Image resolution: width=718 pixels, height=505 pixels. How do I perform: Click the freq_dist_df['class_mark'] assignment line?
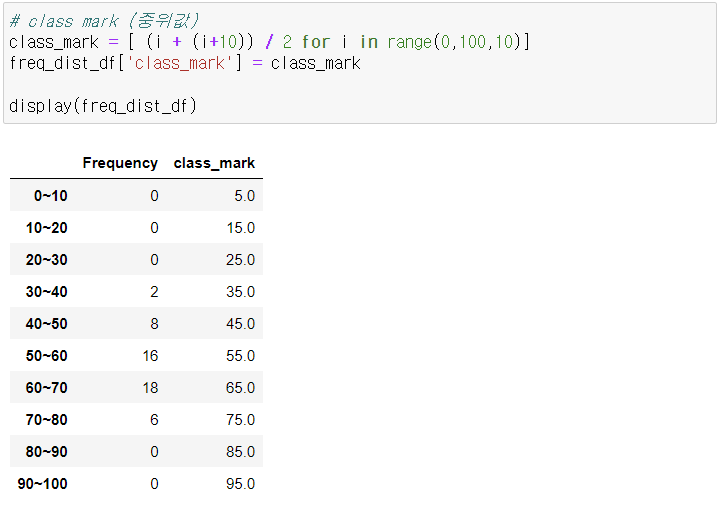click(185, 63)
